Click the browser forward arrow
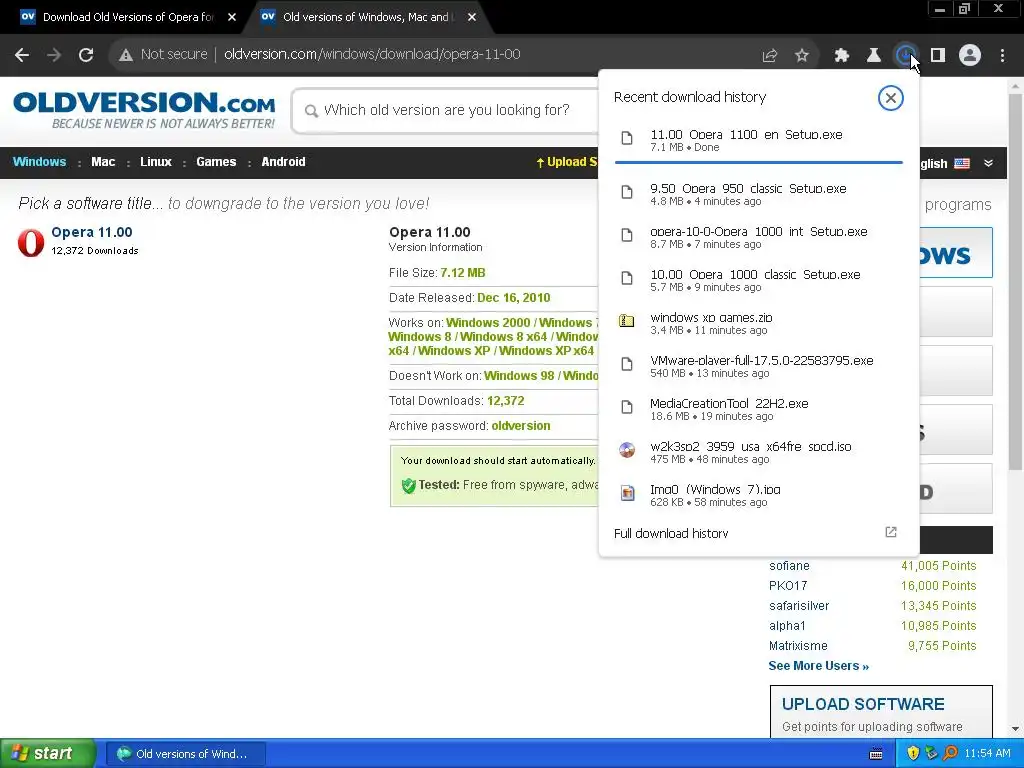The image size is (1024, 768). tap(54, 55)
